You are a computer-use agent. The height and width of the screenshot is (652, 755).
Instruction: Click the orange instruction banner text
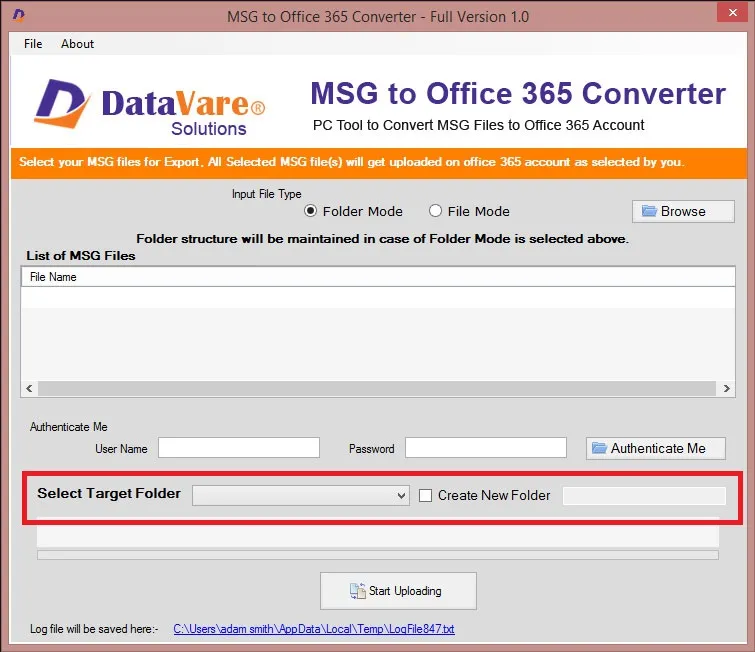click(351, 162)
